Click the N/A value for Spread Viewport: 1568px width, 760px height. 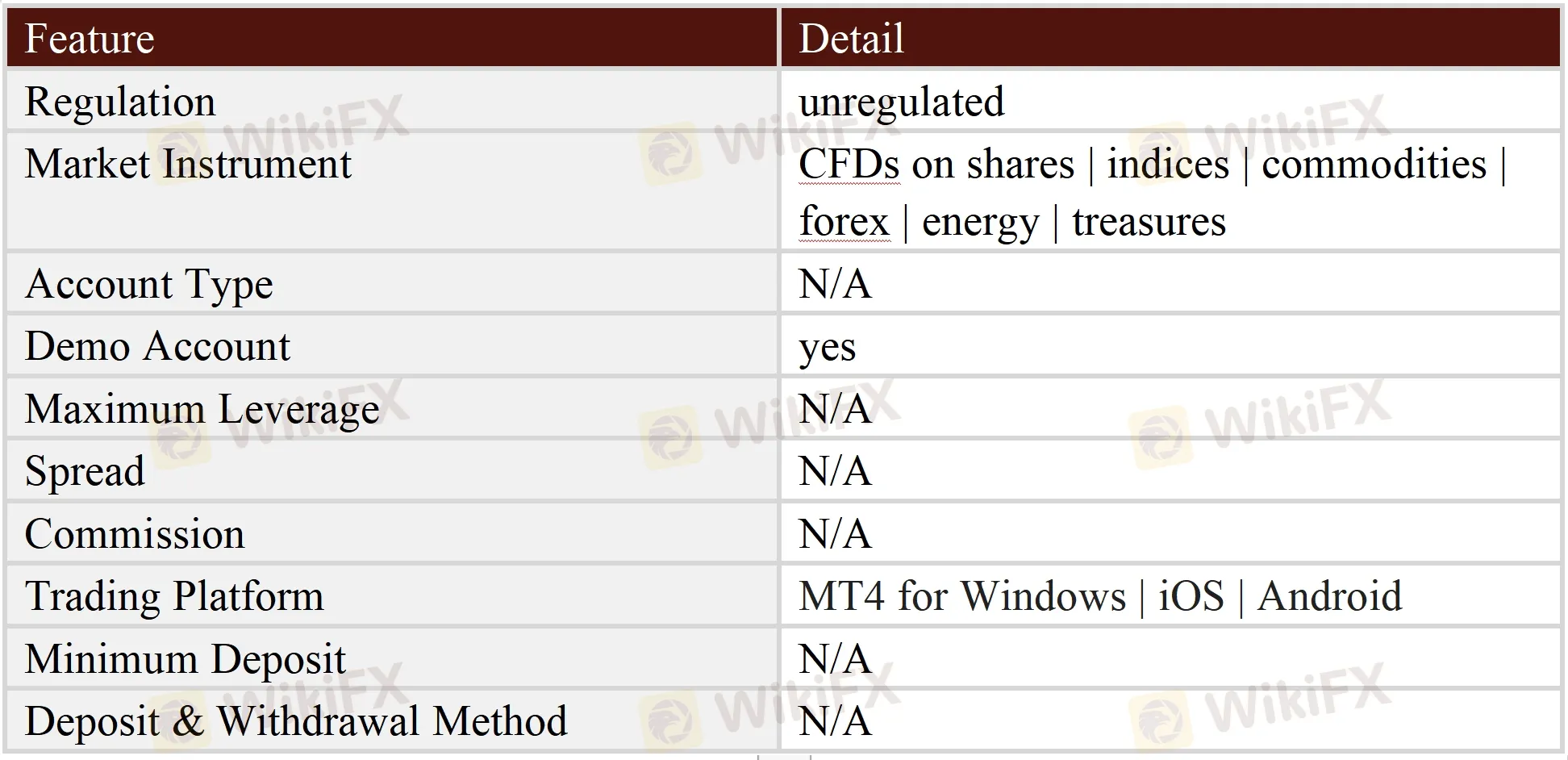tap(835, 471)
